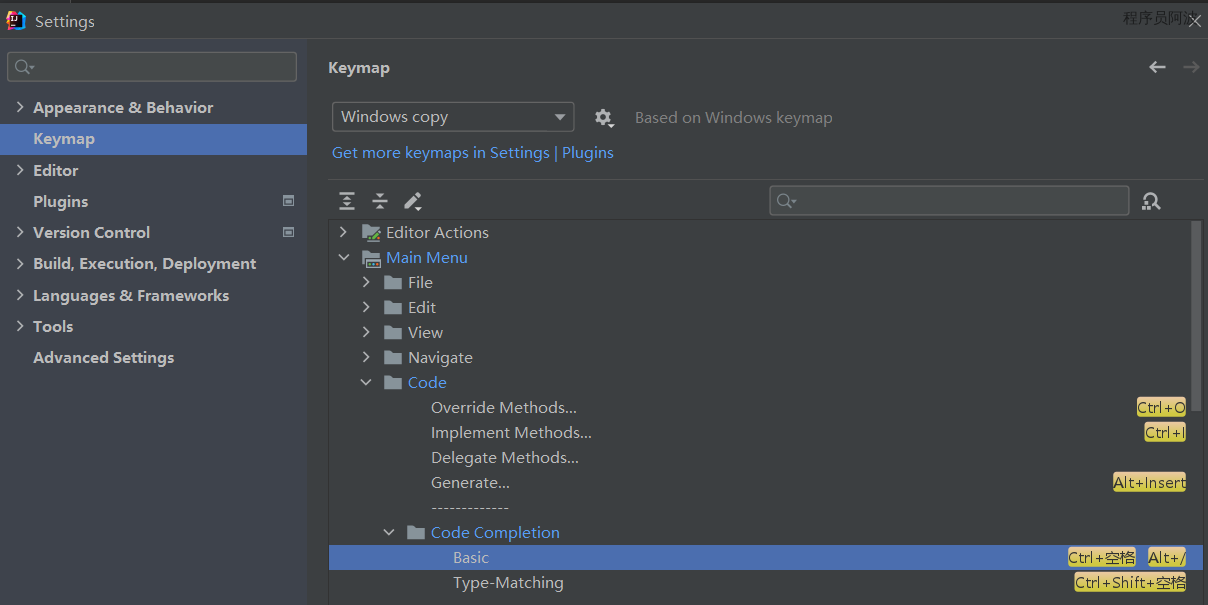
Task: Click the Collapse All icon in keymap toolbar
Action: (380, 201)
